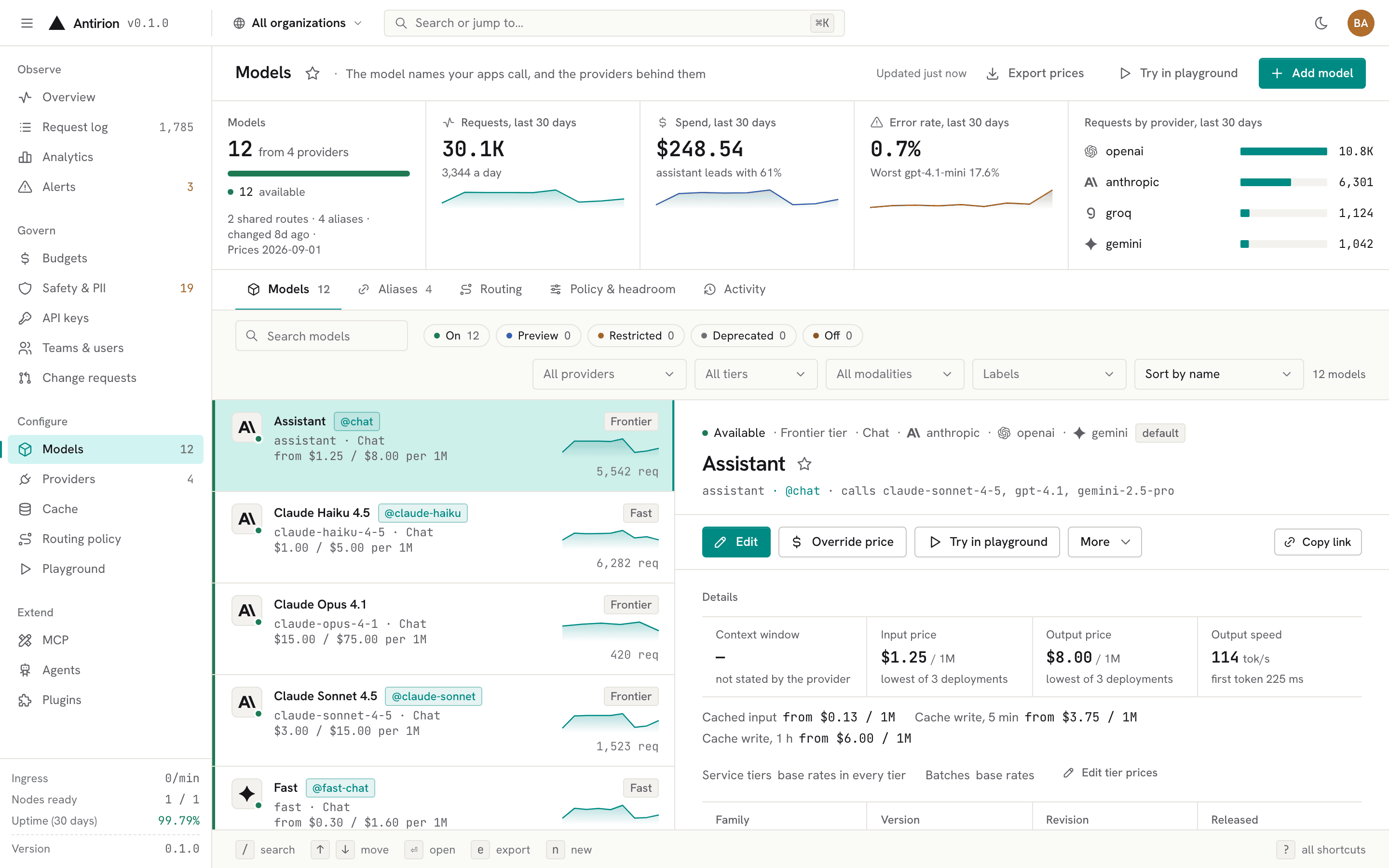Focus the Search models field
This screenshot has width=1389, height=868.
321,336
